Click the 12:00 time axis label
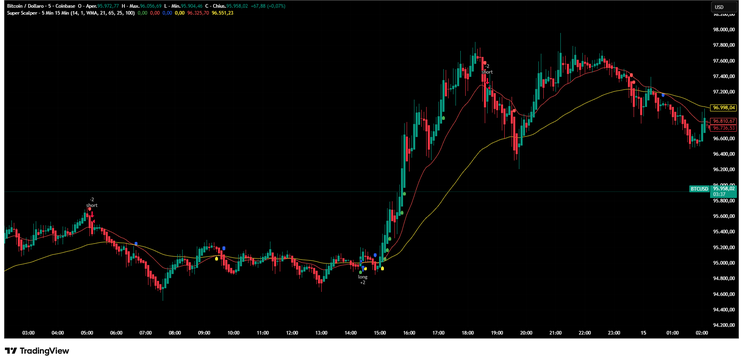The image size is (743, 361). click(x=292, y=333)
